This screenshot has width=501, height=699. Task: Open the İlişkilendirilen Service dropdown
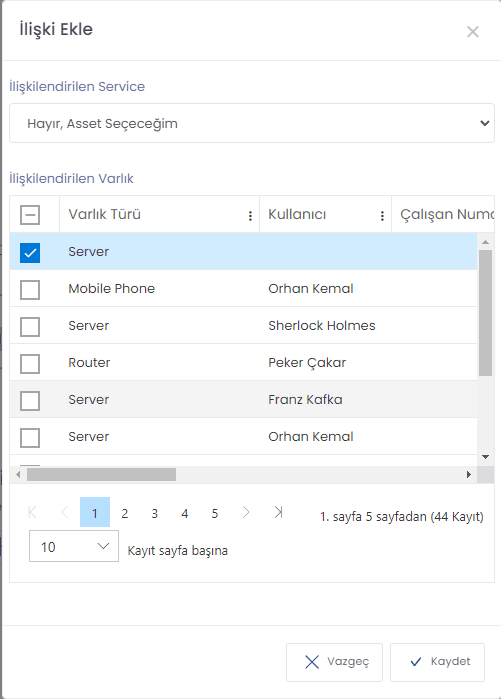coord(252,123)
